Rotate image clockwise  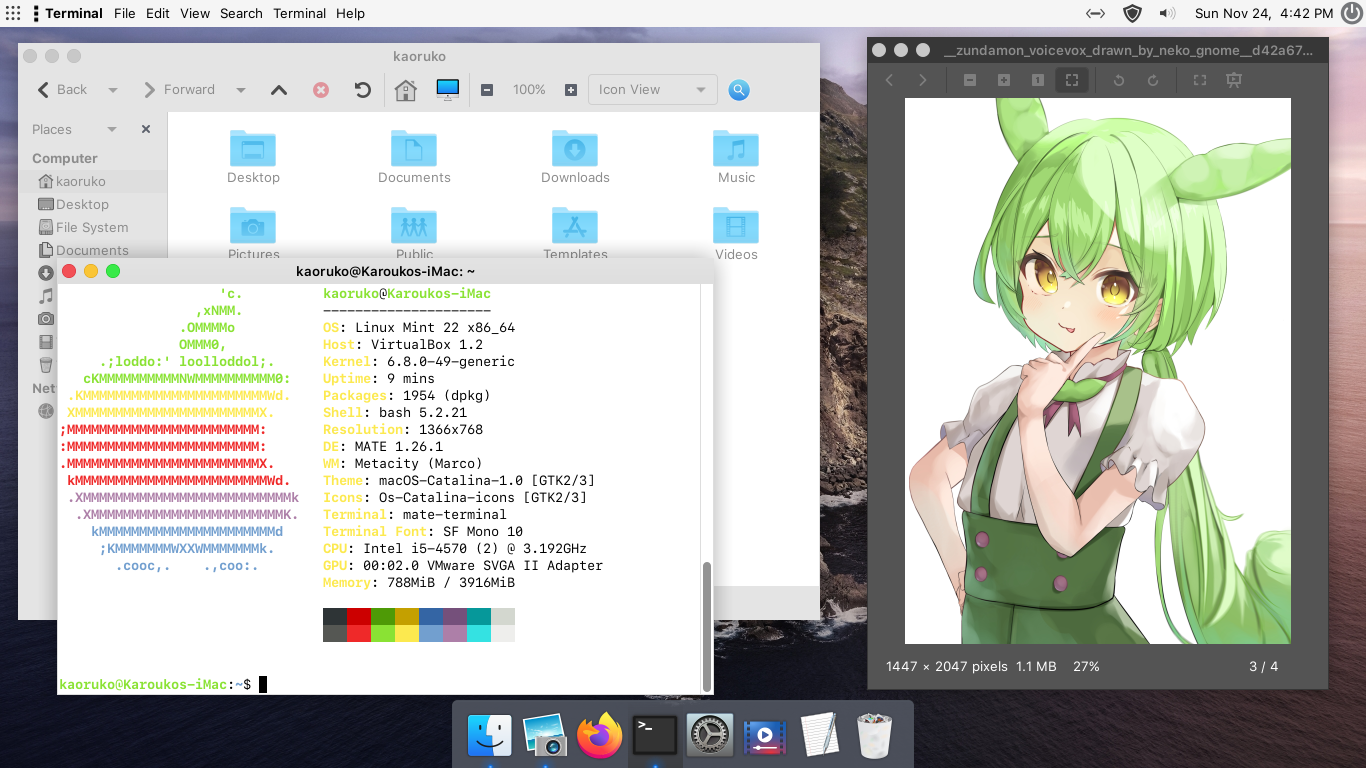point(1153,80)
